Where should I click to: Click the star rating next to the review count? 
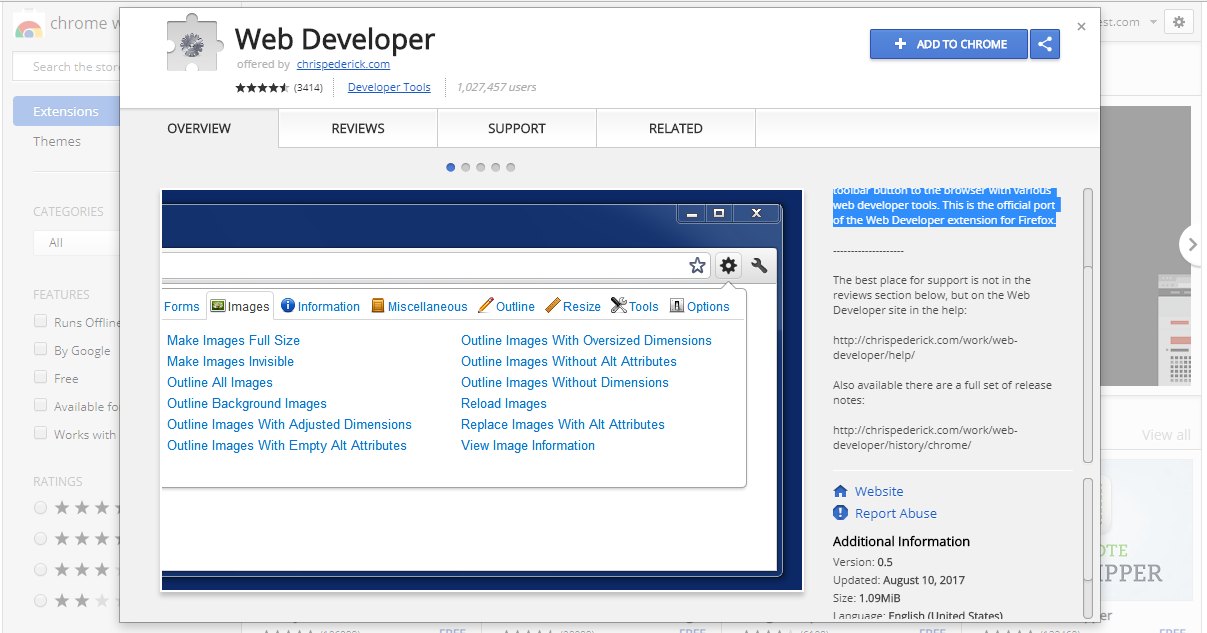pos(262,88)
